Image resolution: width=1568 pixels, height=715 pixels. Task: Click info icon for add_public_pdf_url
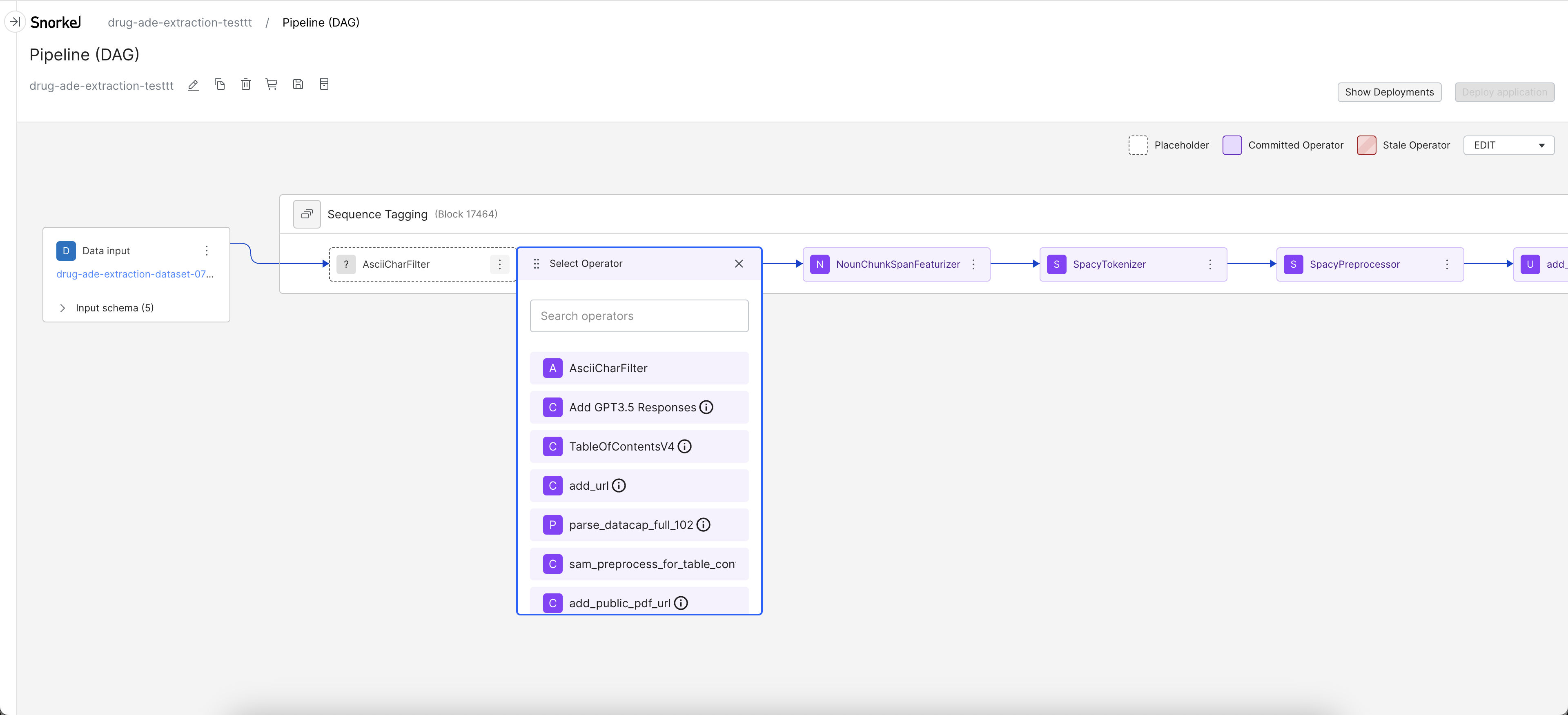point(681,603)
